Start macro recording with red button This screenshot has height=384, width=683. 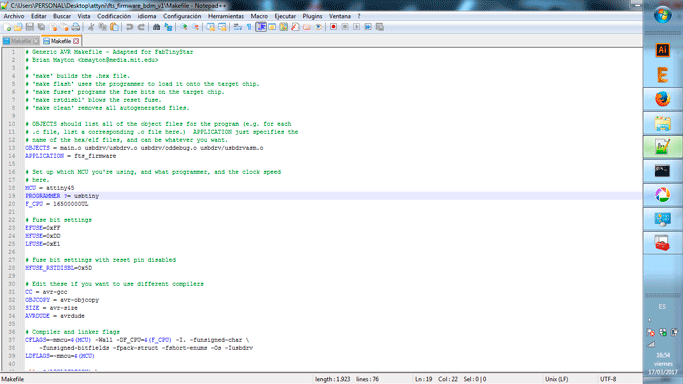[x=333, y=27]
